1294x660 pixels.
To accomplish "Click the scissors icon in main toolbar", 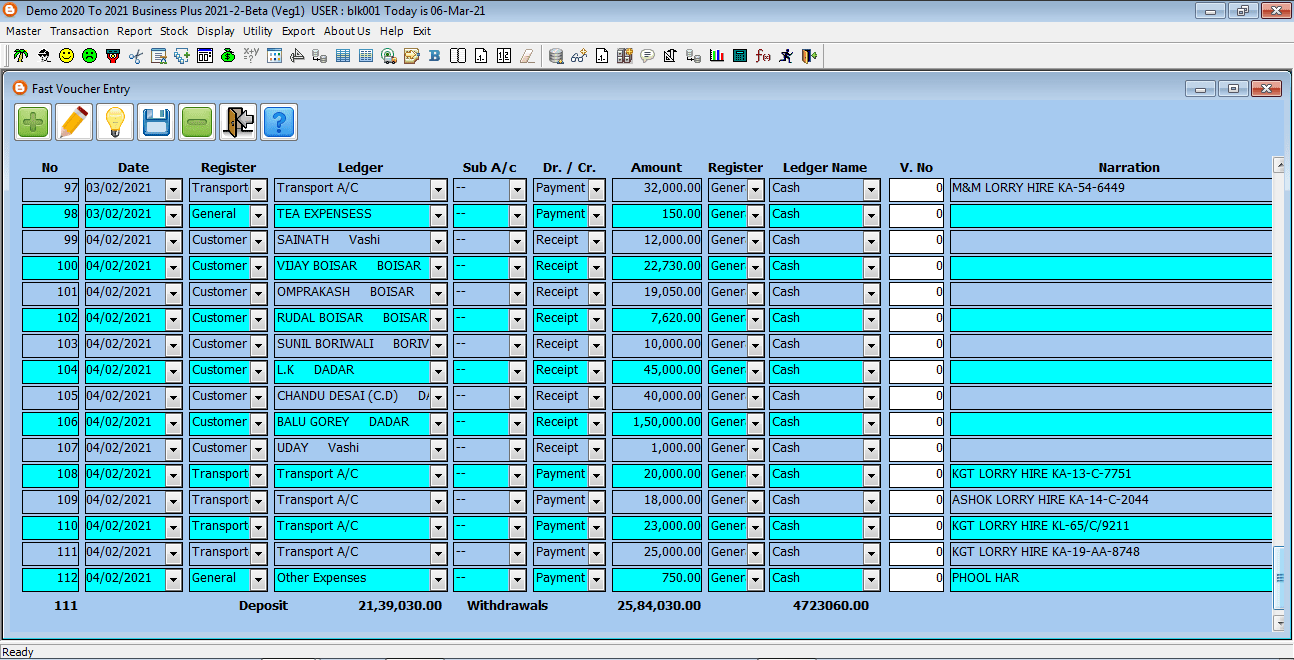I will [136, 56].
